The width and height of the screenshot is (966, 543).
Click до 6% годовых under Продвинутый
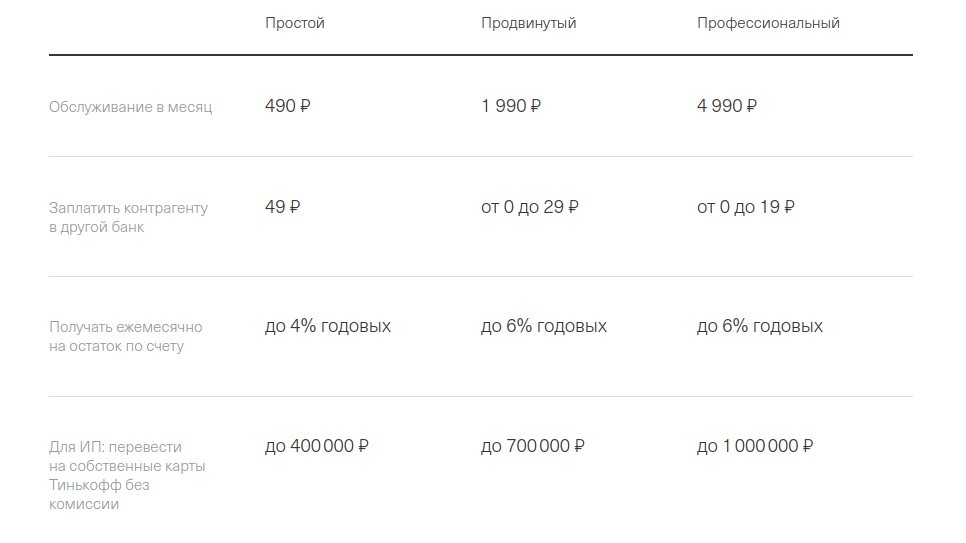544,326
